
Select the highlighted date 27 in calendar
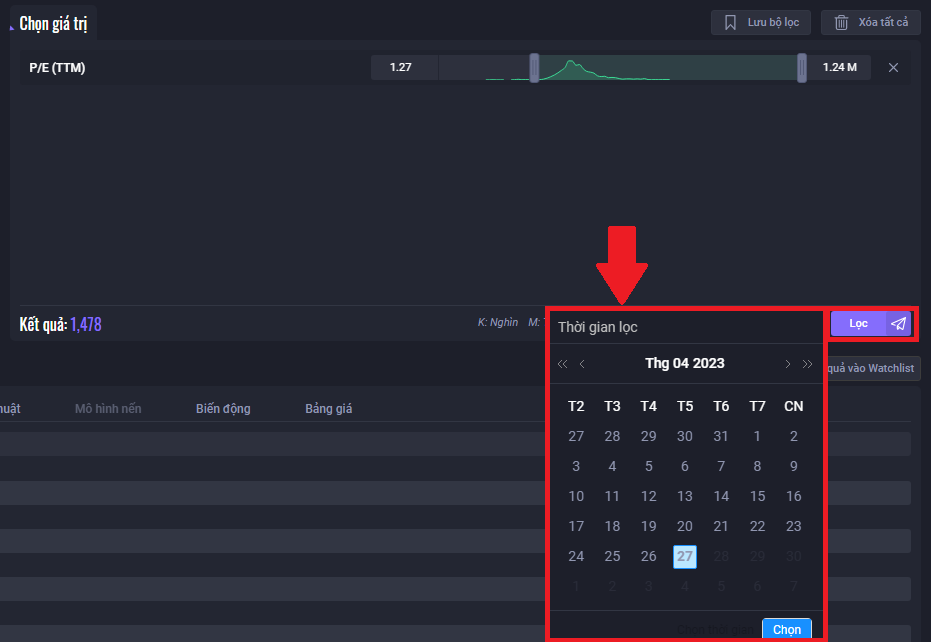(x=685, y=557)
